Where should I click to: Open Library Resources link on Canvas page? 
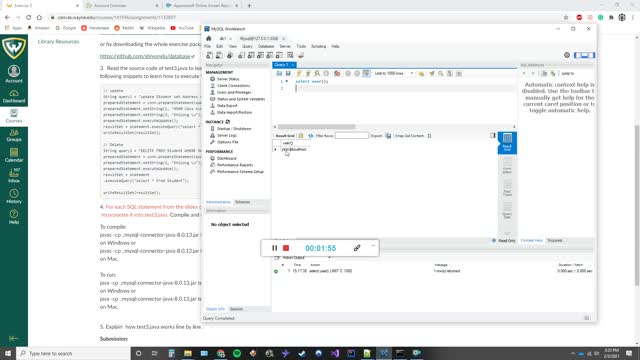(58, 42)
